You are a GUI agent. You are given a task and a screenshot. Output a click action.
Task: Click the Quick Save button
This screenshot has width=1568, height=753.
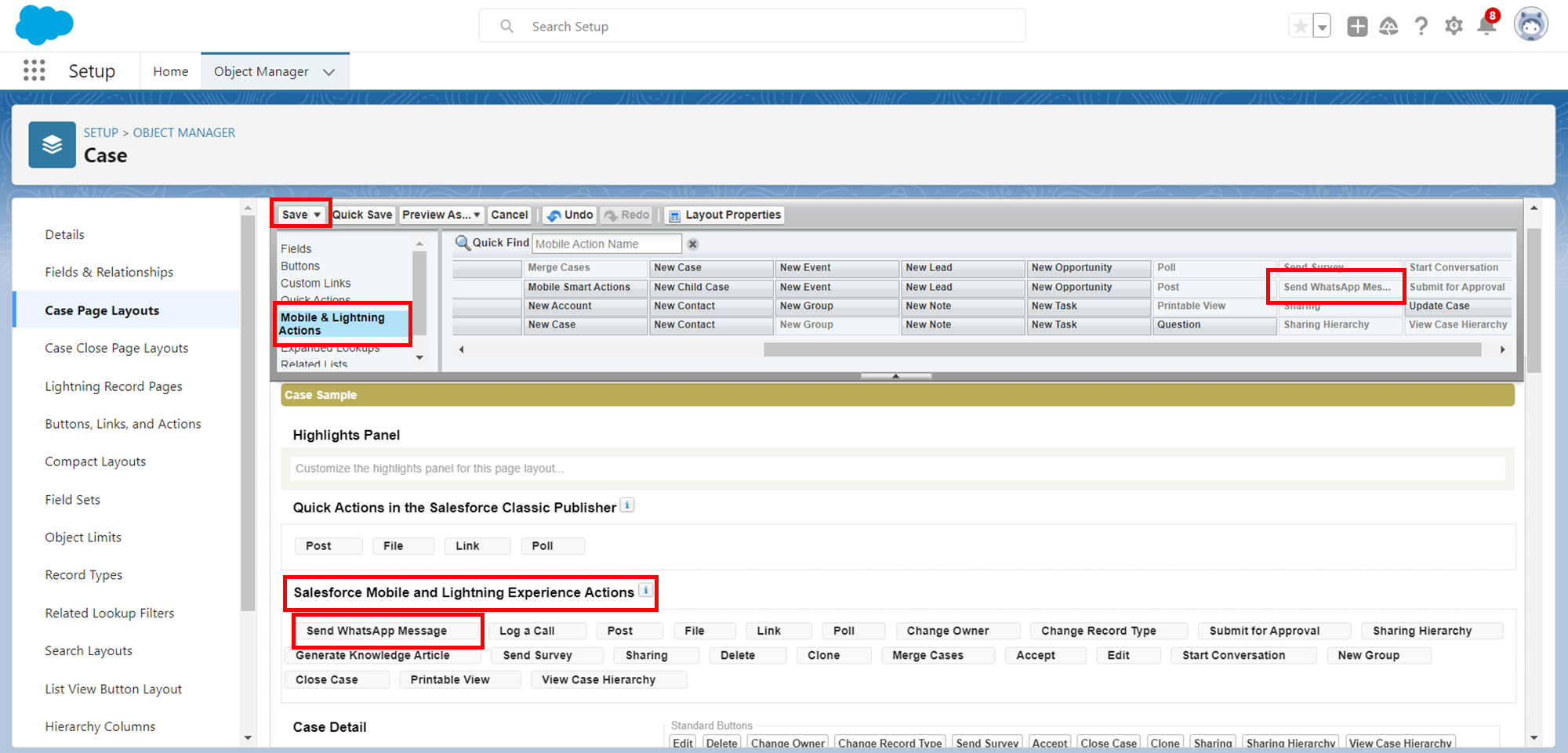pos(362,215)
